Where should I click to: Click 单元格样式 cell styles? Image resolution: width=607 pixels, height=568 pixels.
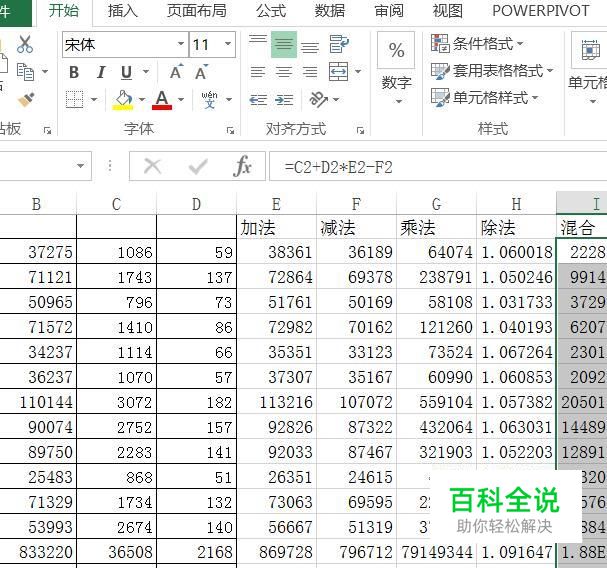[484, 97]
